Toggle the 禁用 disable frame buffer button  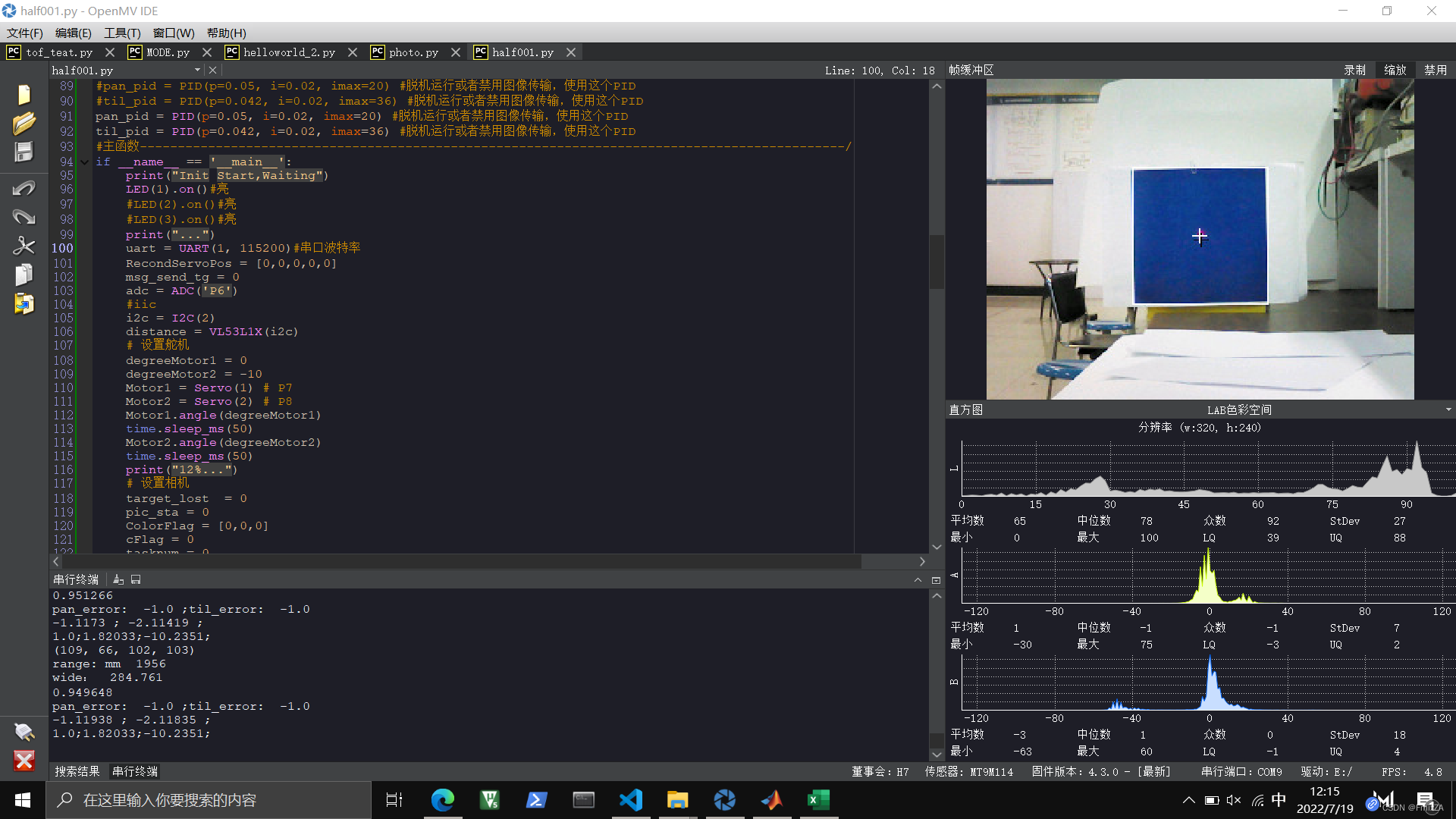(1435, 70)
